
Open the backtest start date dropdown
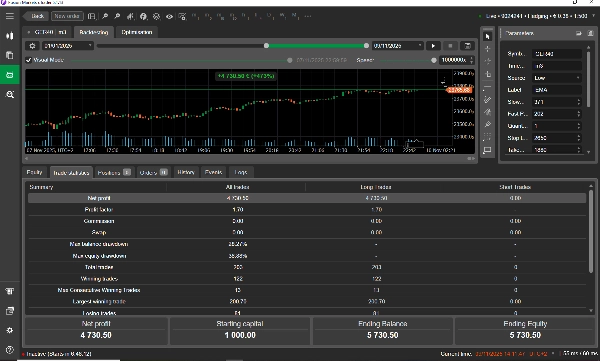coord(68,46)
